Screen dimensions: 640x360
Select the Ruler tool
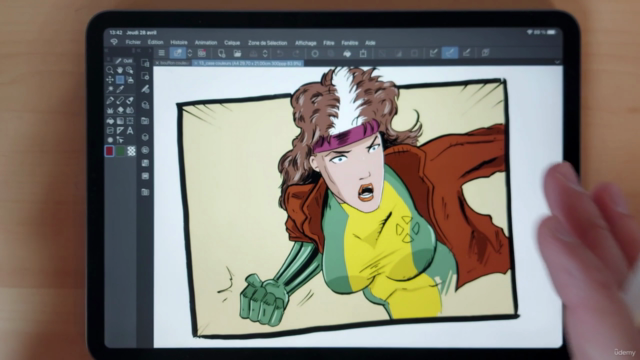tap(120, 131)
